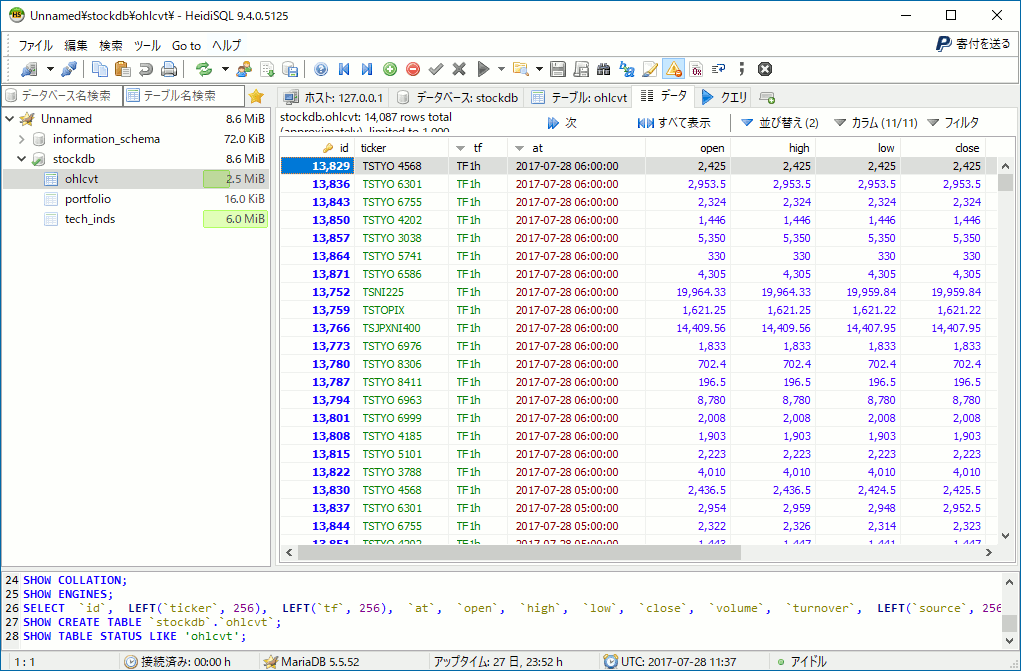Click the green Refresh icon
The height and width of the screenshot is (671, 1021).
204,69
